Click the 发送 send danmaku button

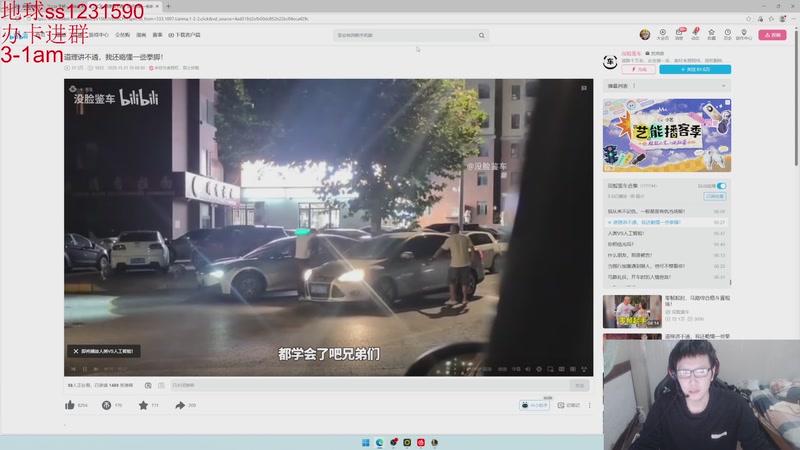[x=580, y=385]
